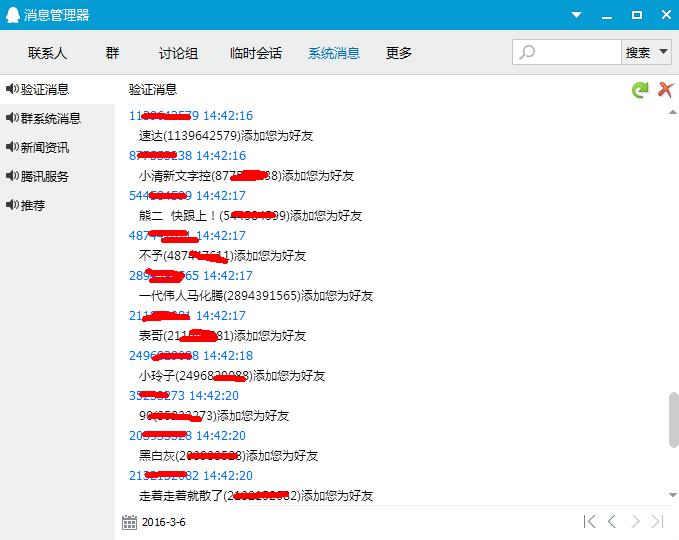Select 群系统消息 in the sidebar
Image resolution: width=679 pixels, height=540 pixels.
click(x=50, y=118)
